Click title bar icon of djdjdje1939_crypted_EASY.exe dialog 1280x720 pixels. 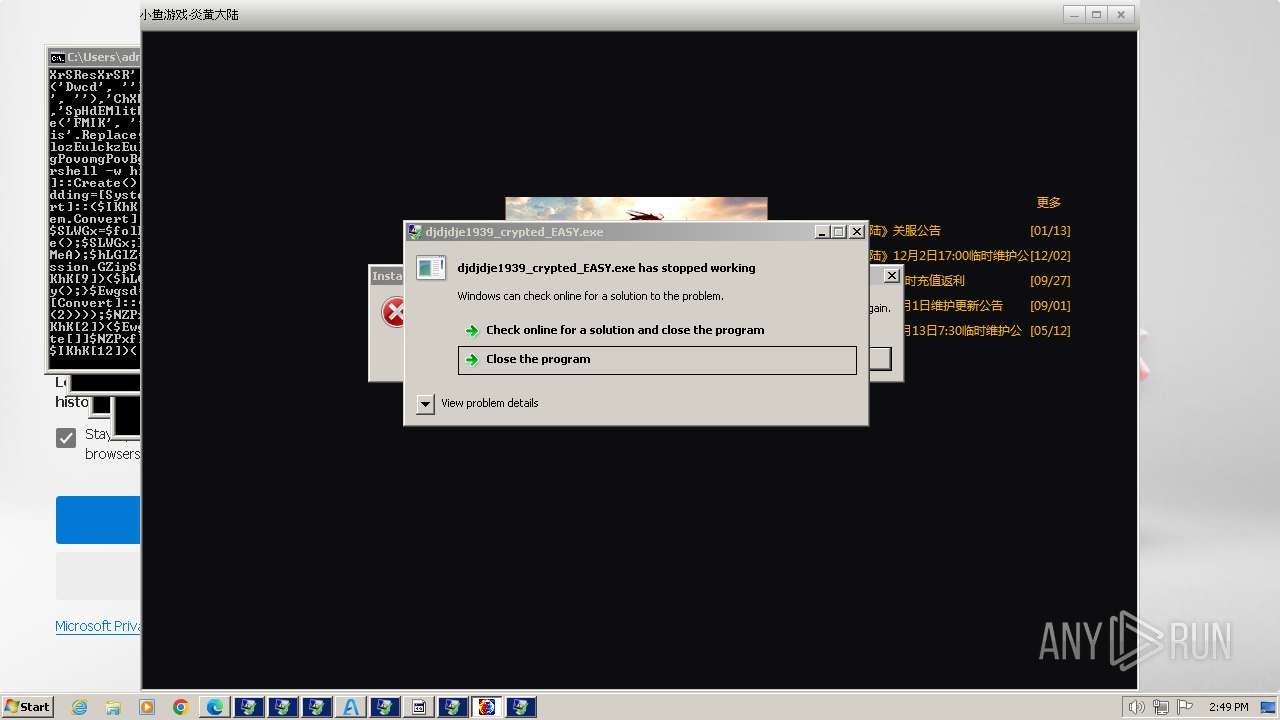(x=415, y=232)
